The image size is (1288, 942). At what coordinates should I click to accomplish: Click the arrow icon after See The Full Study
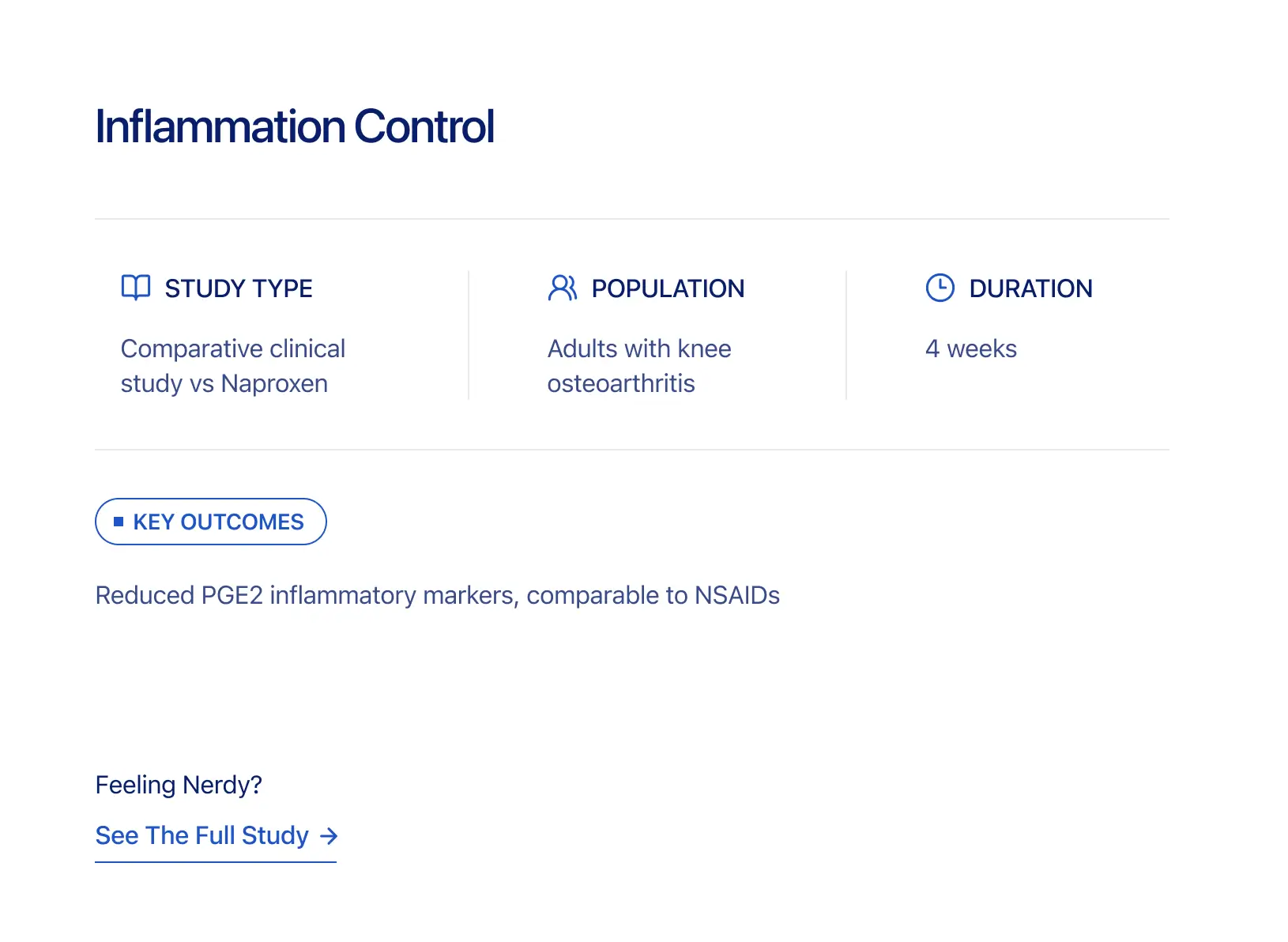(x=329, y=836)
